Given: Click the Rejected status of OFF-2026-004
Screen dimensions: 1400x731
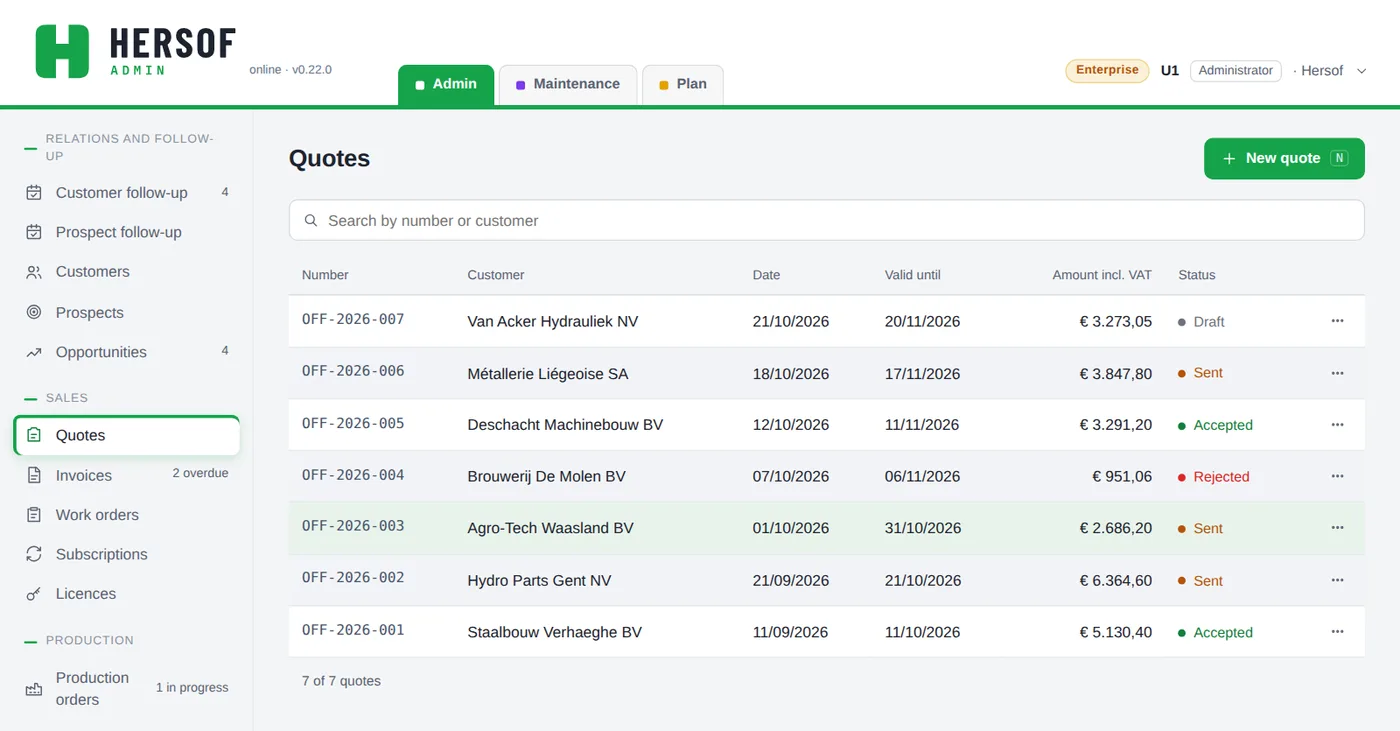Looking at the screenshot, I should (x=1214, y=477).
